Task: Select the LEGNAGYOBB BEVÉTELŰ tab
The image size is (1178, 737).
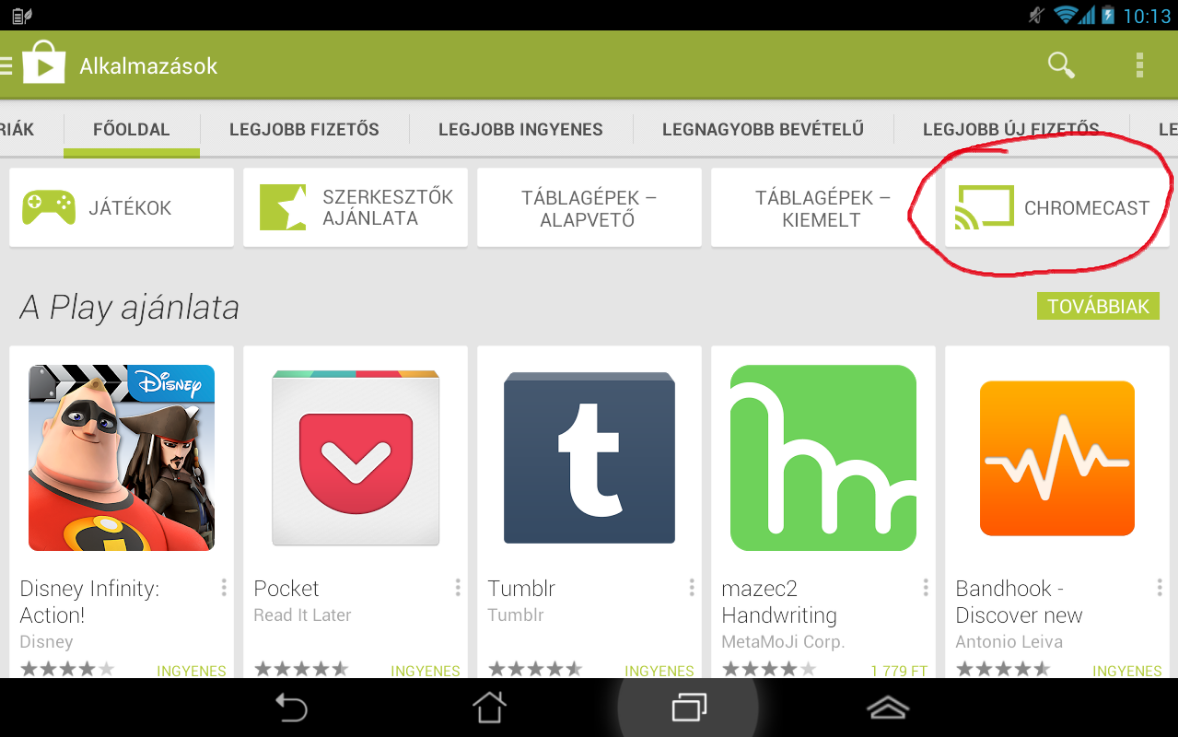Action: point(763,129)
